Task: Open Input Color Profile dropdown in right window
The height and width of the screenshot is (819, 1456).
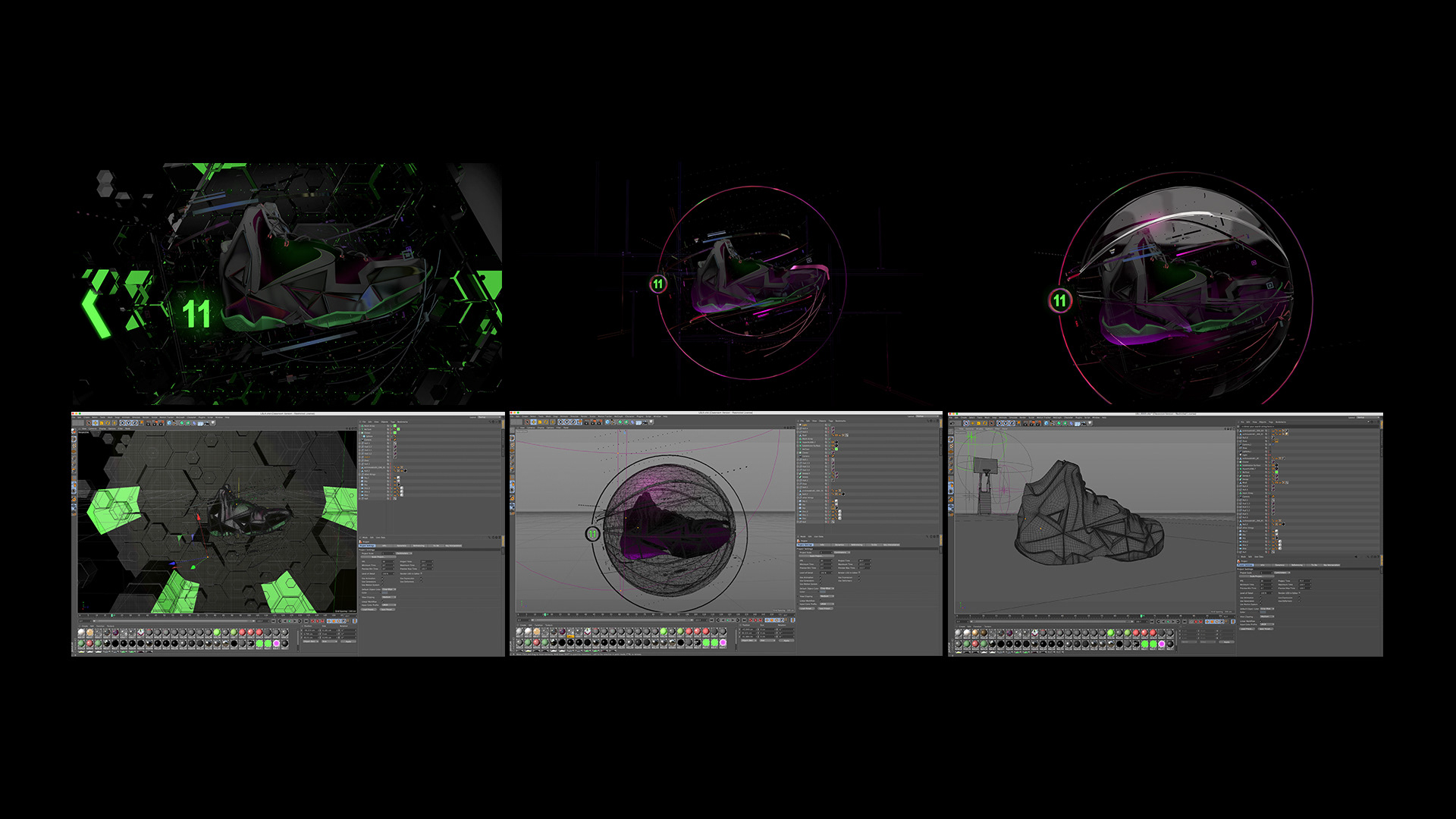Action: [1267, 624]
